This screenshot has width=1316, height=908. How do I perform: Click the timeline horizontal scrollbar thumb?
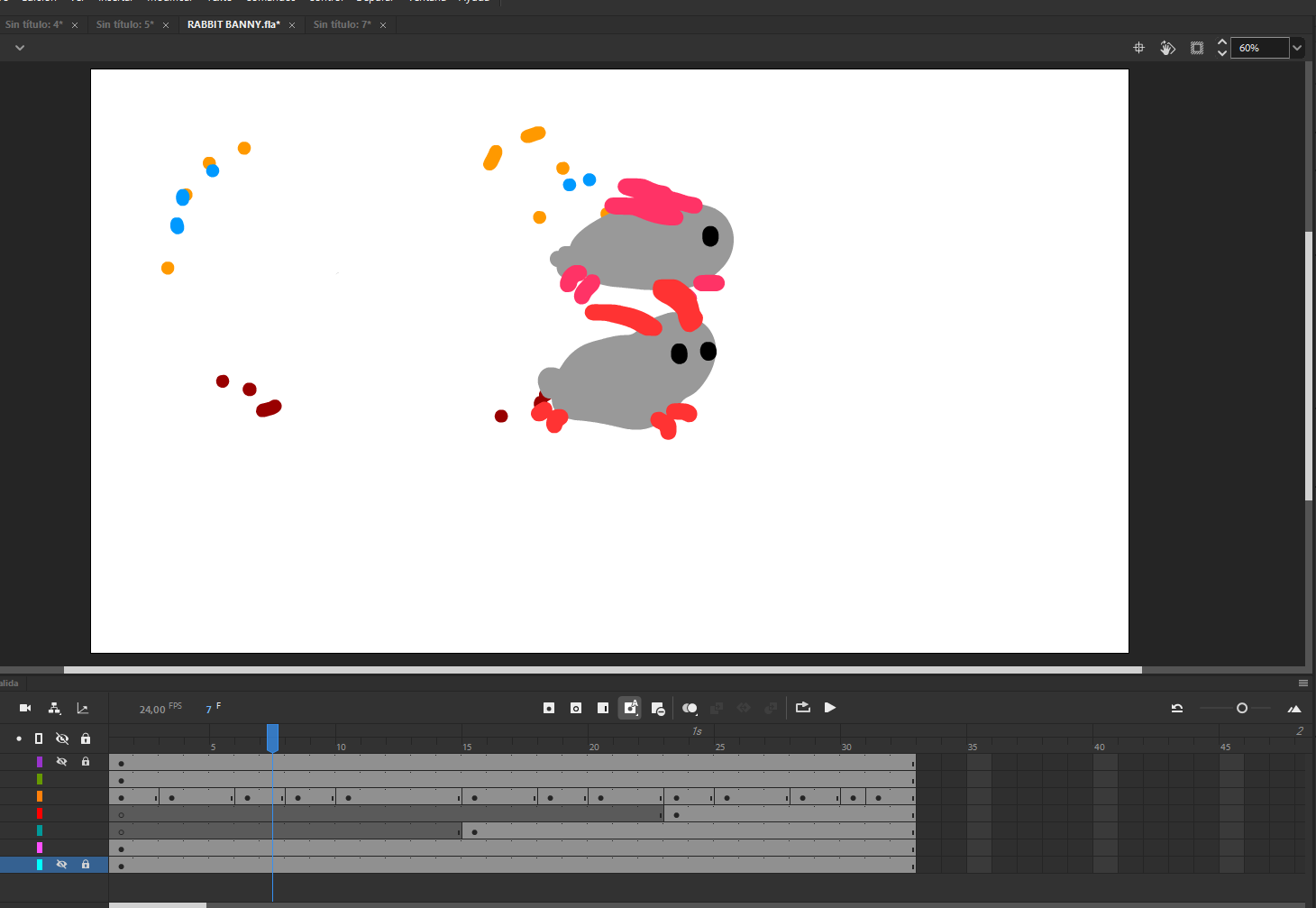tap(158, 905)
